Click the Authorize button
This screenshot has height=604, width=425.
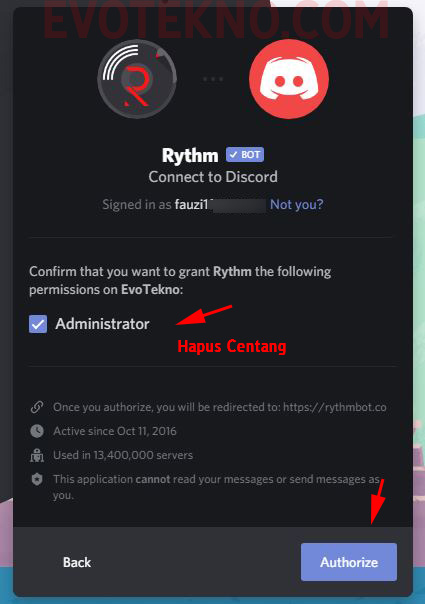click(x=349, y=562)
